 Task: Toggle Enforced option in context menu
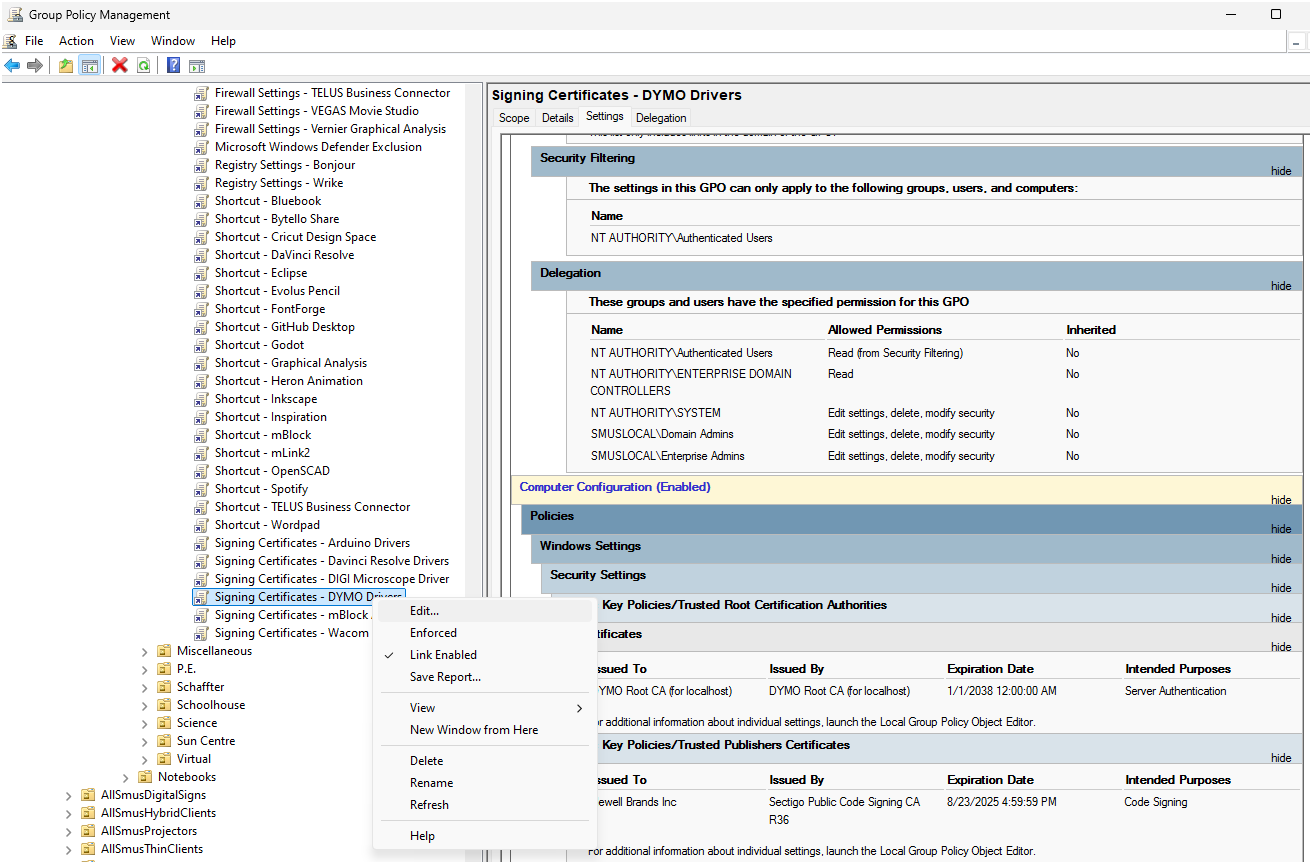point(433,633)
